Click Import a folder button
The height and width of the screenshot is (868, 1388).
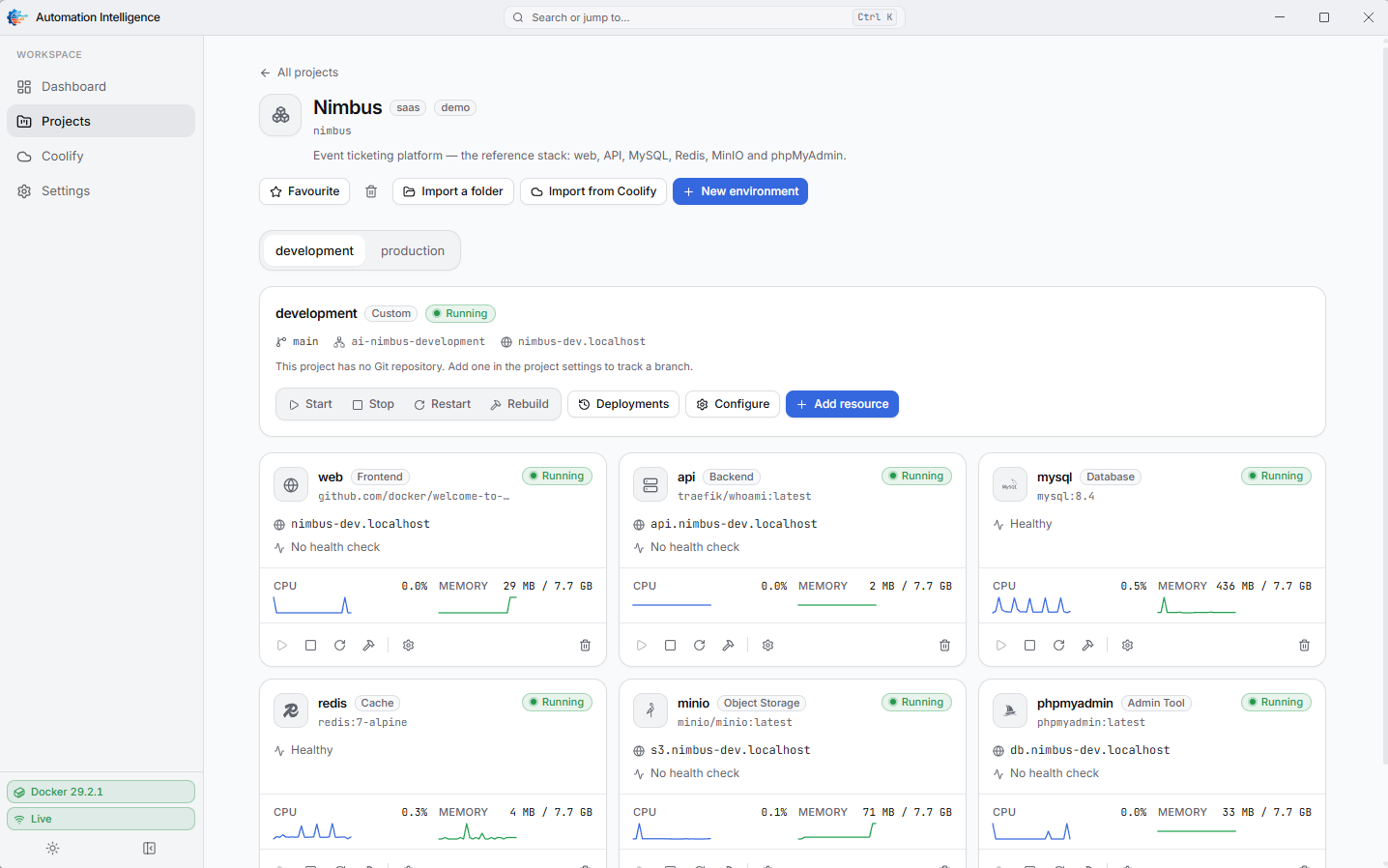click(x=453, y=191)
